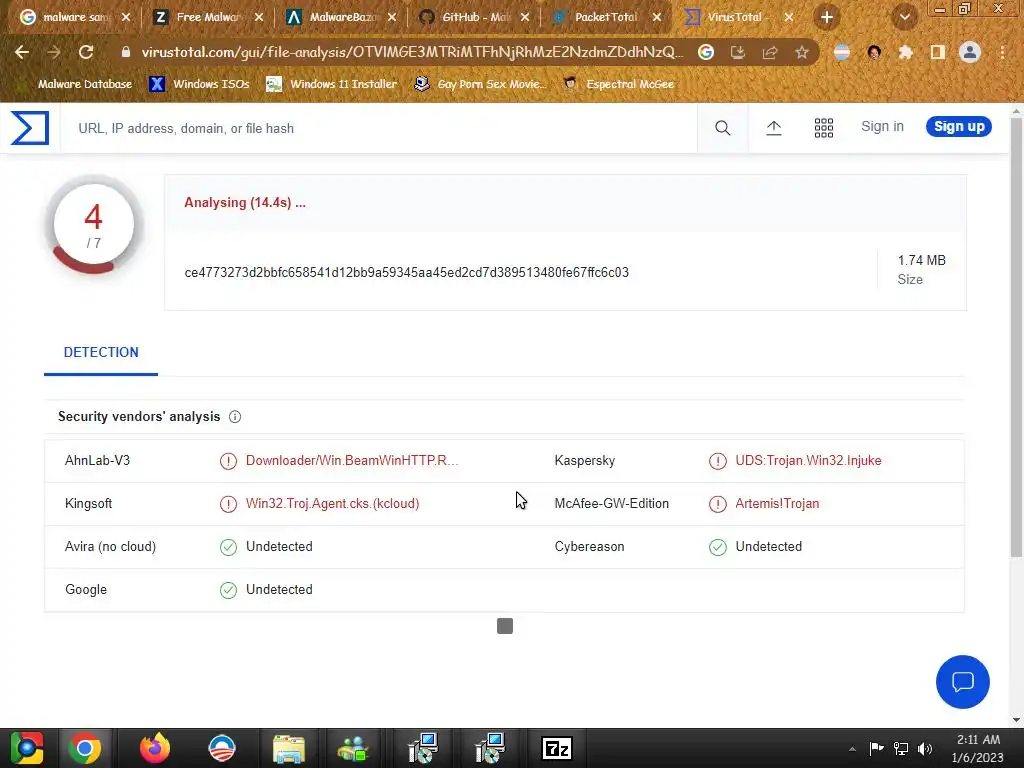Bookmark this page with star icon
The height and width of the screenshot is (768, 1024).
point(802,52)
